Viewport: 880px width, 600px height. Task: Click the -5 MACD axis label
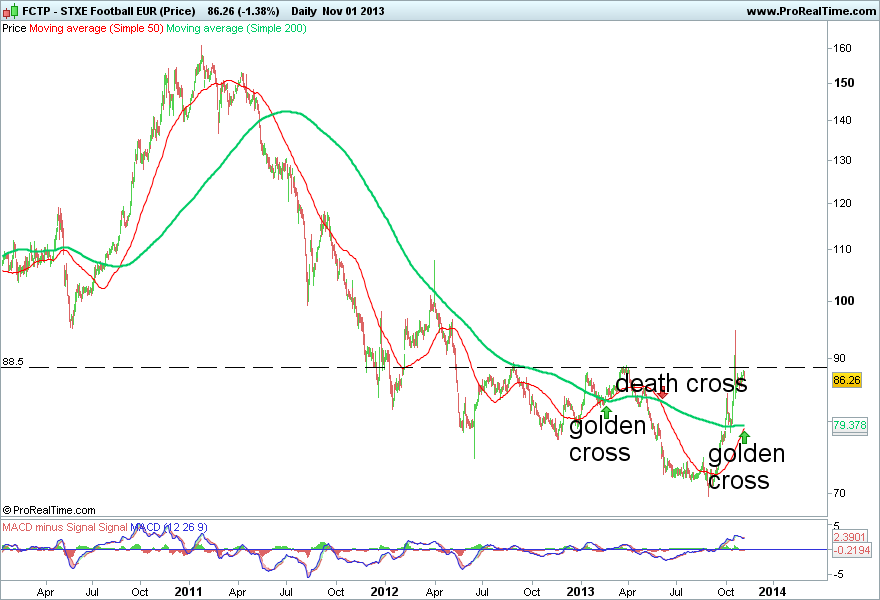tap(837, 575)
